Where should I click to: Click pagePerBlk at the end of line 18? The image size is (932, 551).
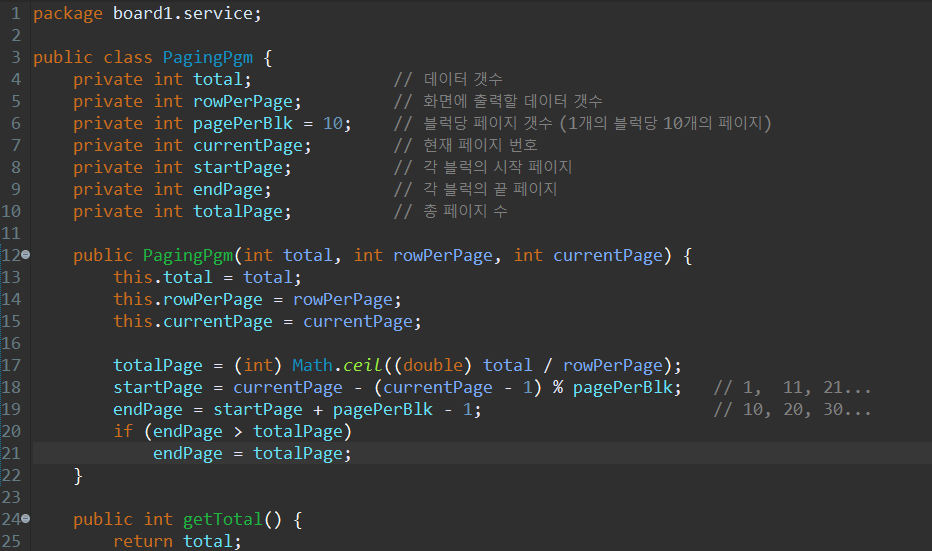(x=622, y=388)
